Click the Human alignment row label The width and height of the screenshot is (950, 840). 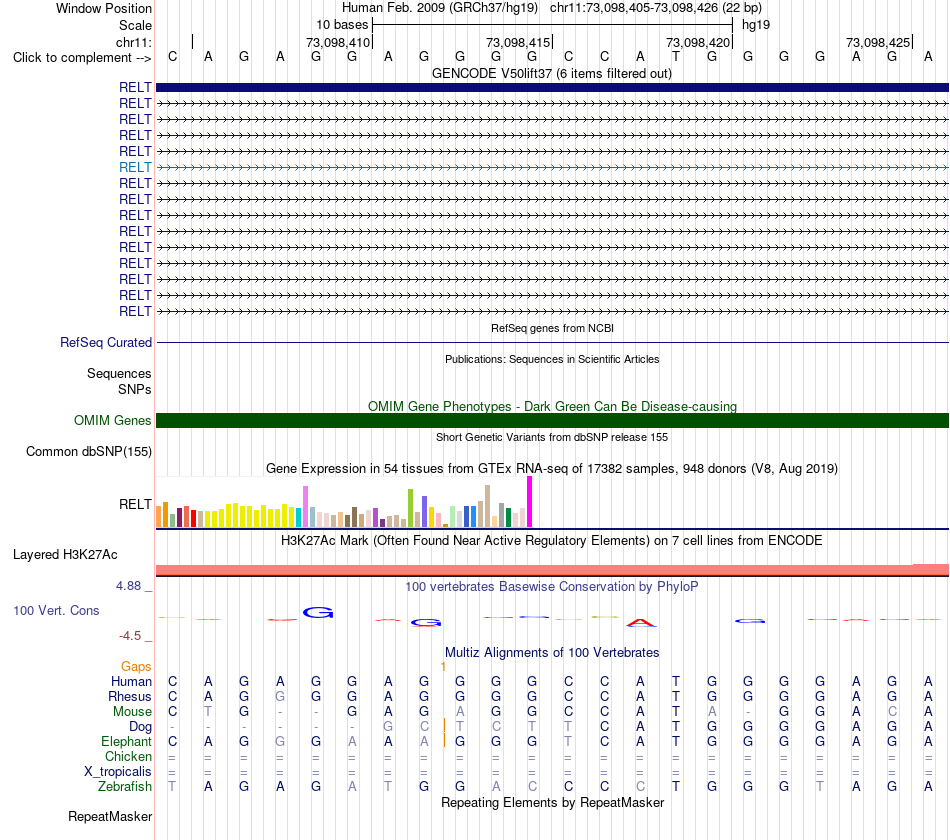click(x=131, y=682)
